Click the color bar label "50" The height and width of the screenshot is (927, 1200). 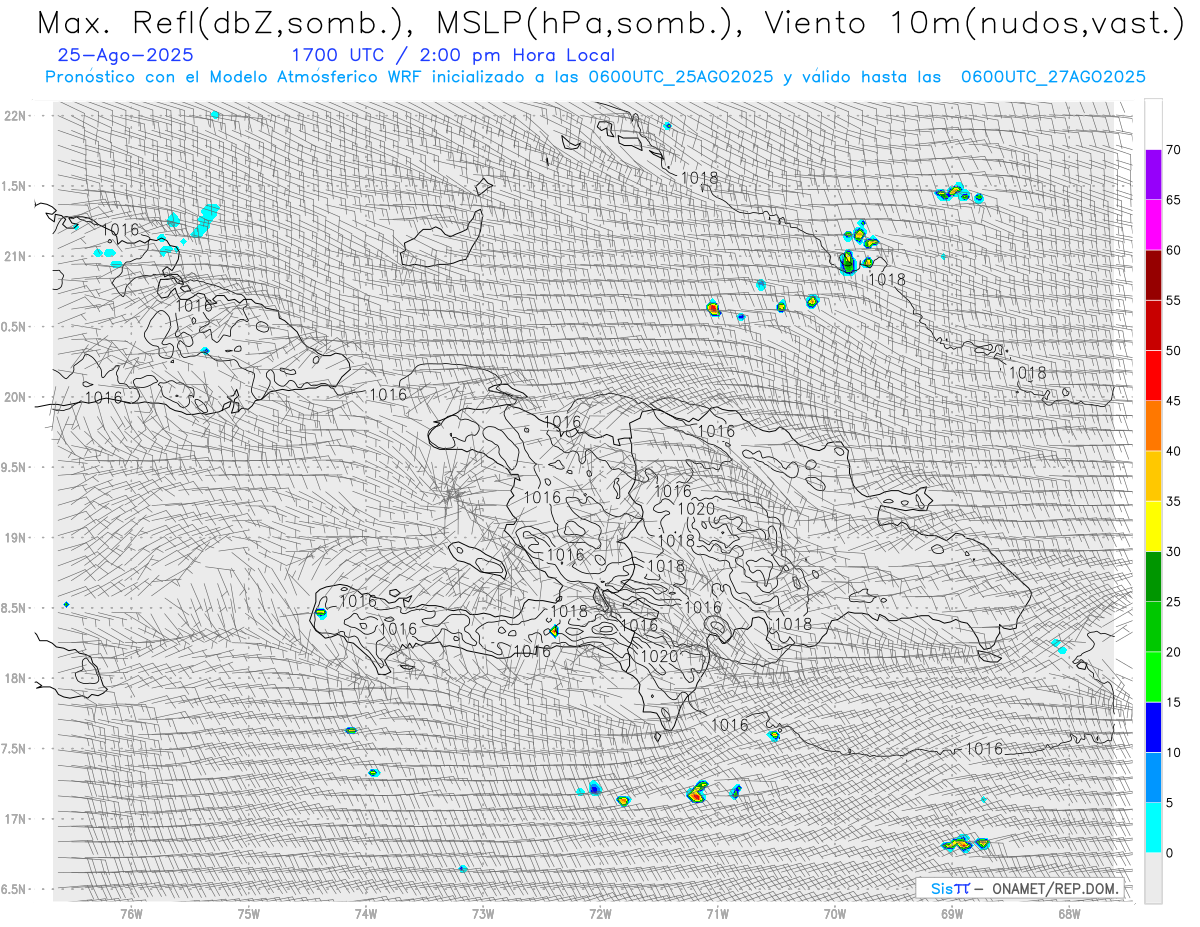[x=1173, y=351]
